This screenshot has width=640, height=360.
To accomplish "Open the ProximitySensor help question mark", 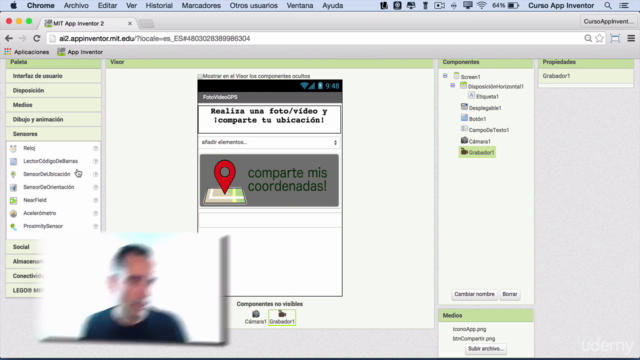I will [x=96, y=227].
